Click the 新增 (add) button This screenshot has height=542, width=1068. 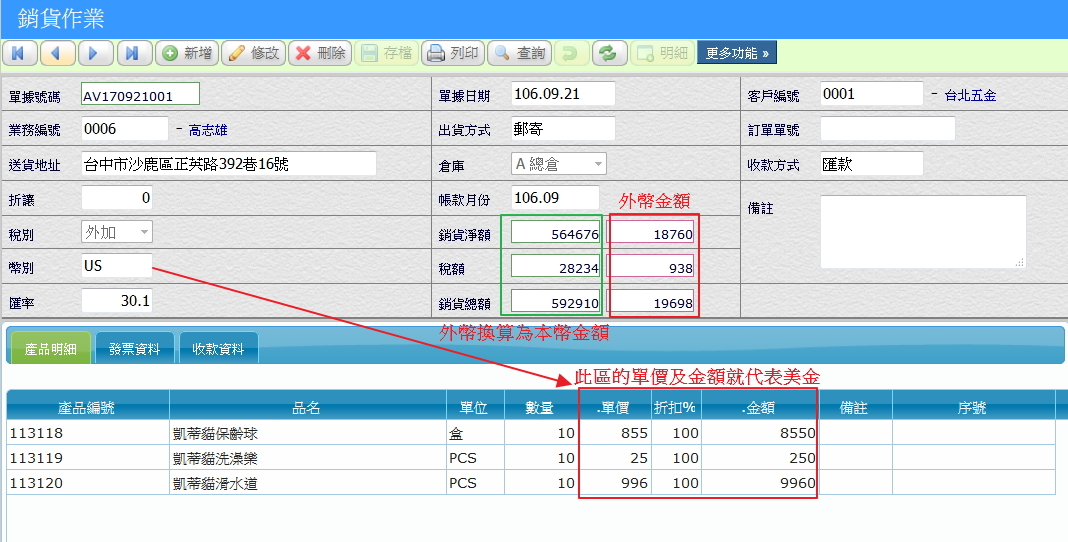187,53
